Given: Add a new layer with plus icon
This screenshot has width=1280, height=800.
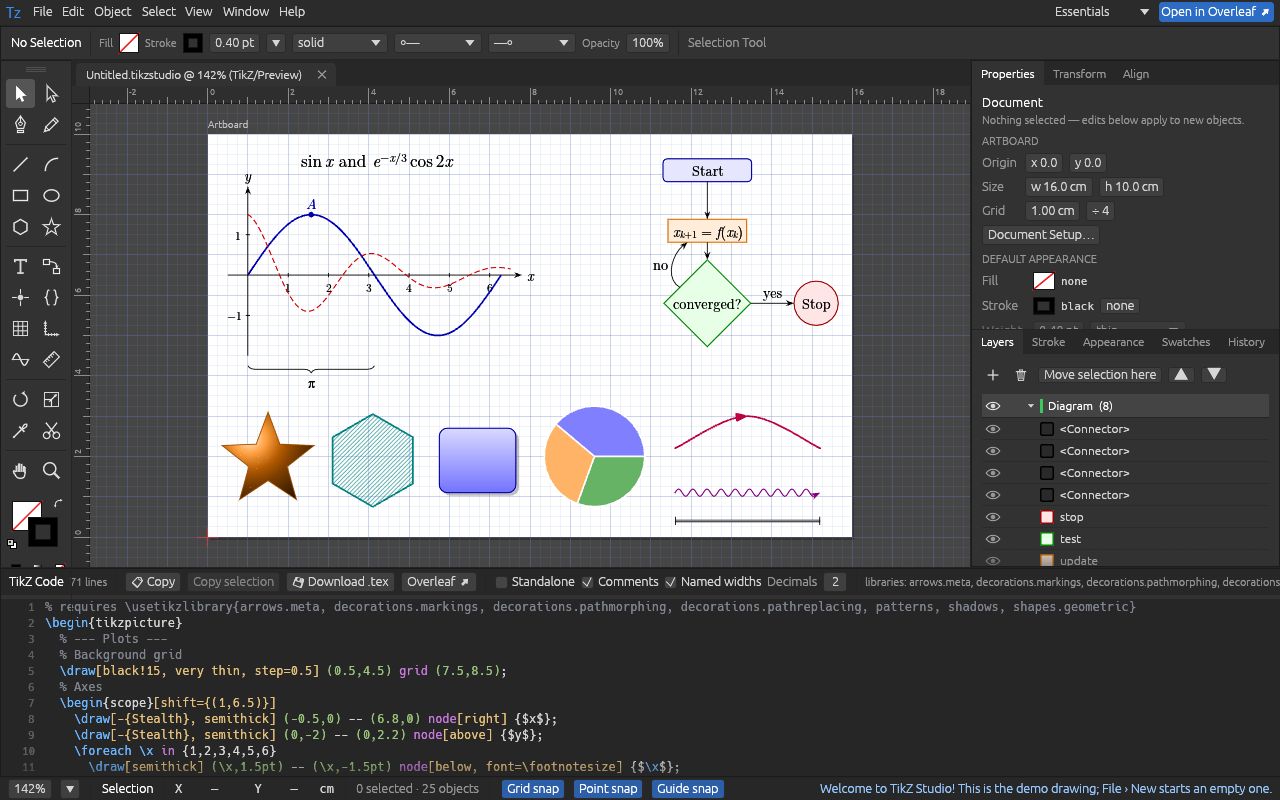Looking at the screenshot, I should pos(993,375).
